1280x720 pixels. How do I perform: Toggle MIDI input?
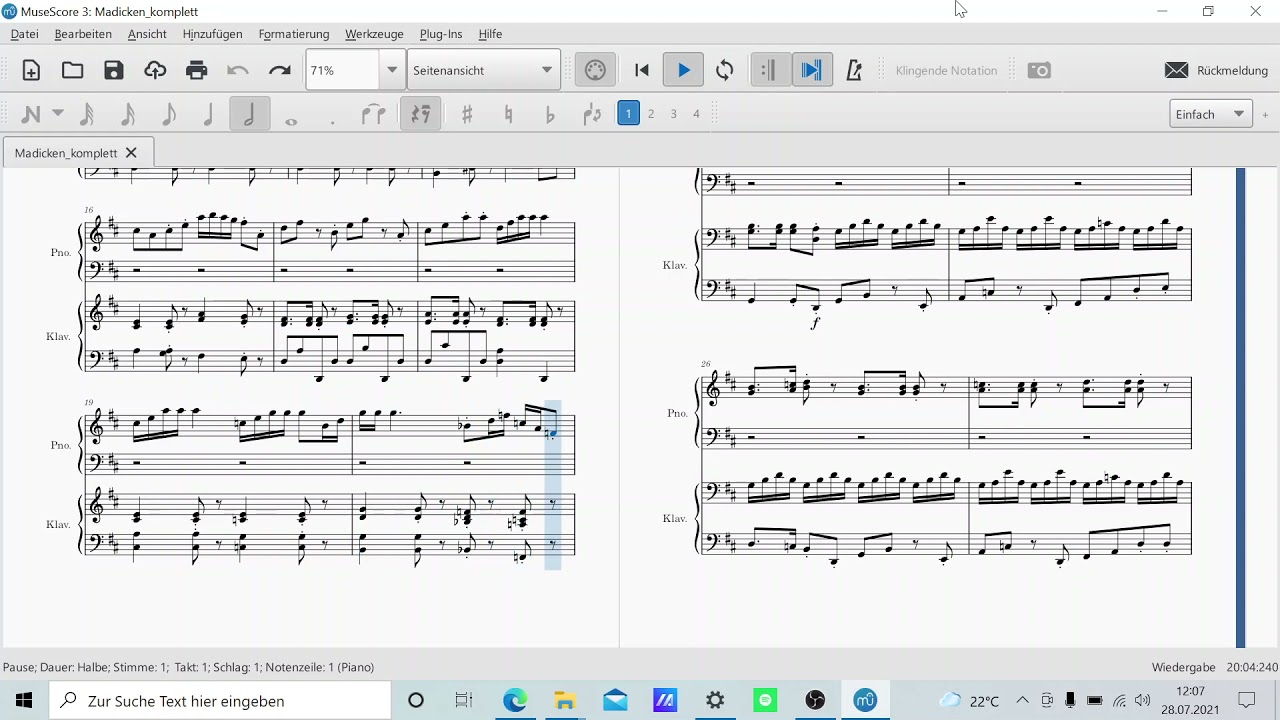click(595, 70)
